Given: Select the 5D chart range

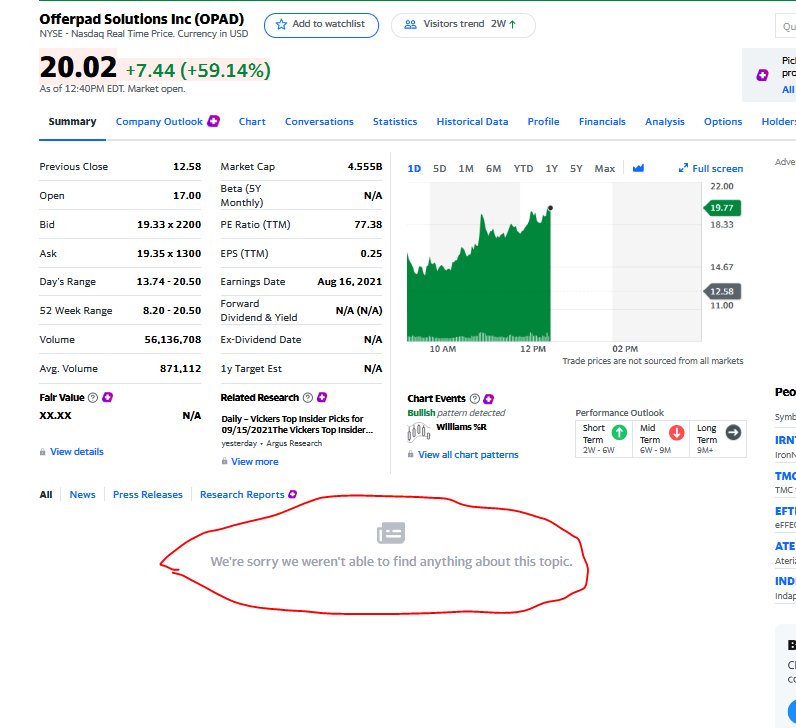Looking at the screenshot, I should [440, 169].
